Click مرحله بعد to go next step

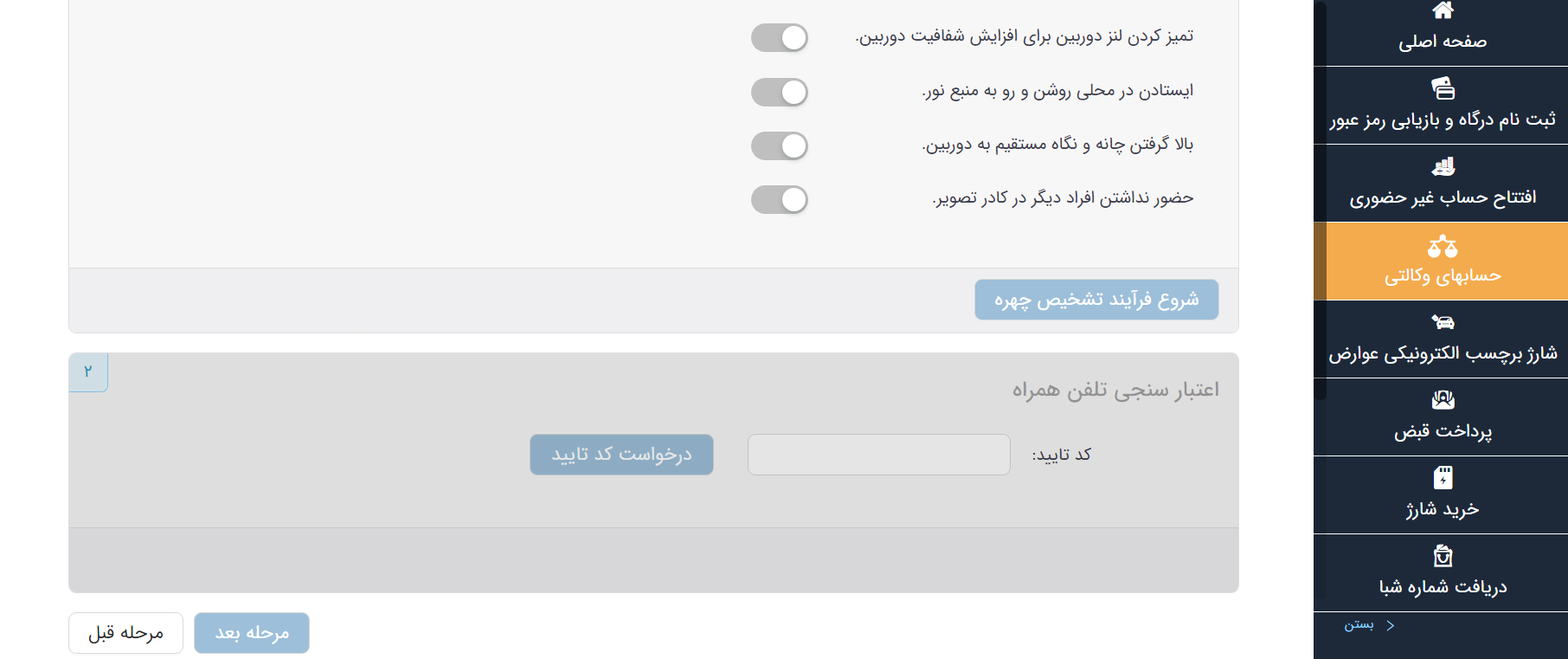(x=251, y=632)
